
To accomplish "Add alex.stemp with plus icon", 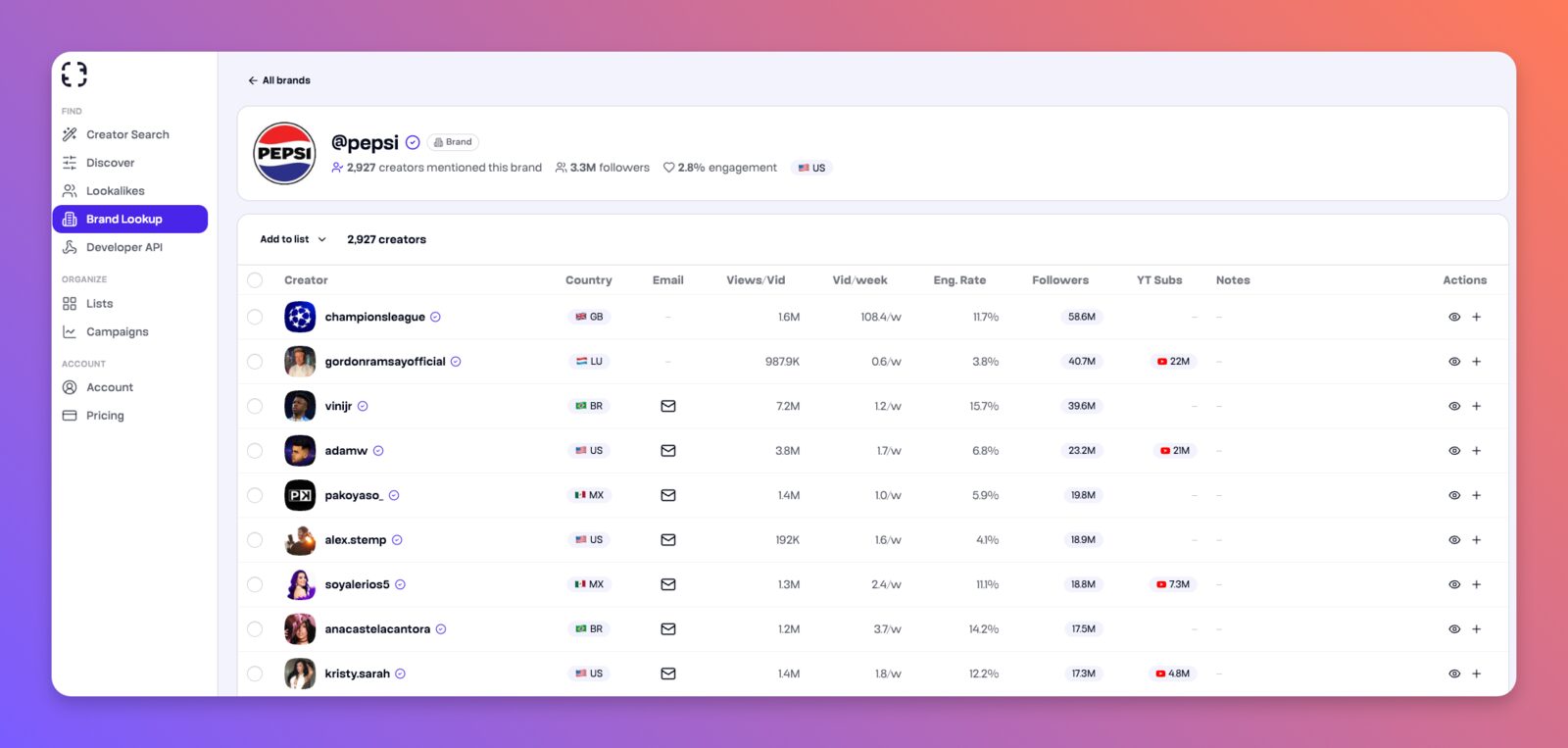I will click(x=1477, y=540).
